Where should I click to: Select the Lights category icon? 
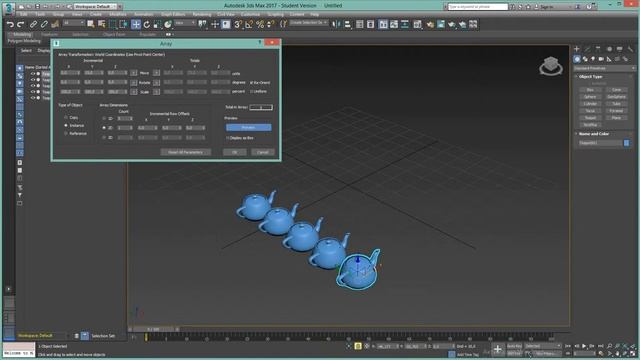tap(593, 59)
